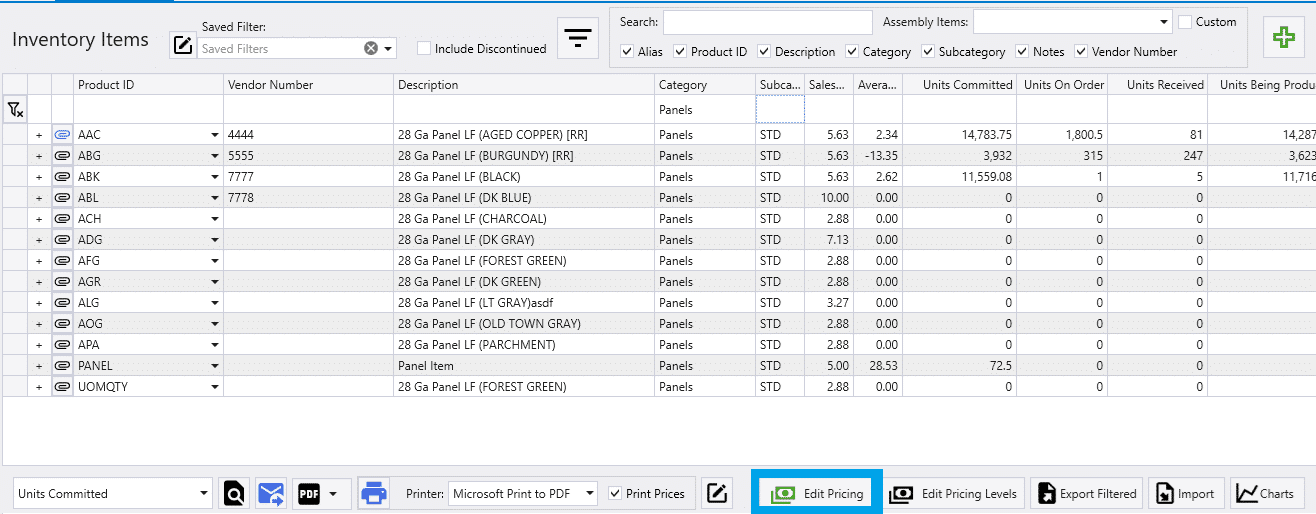The height and width of the screenshot is (514, 1316).
Task: Uncheck the Notes search option
Action: 1023,51
